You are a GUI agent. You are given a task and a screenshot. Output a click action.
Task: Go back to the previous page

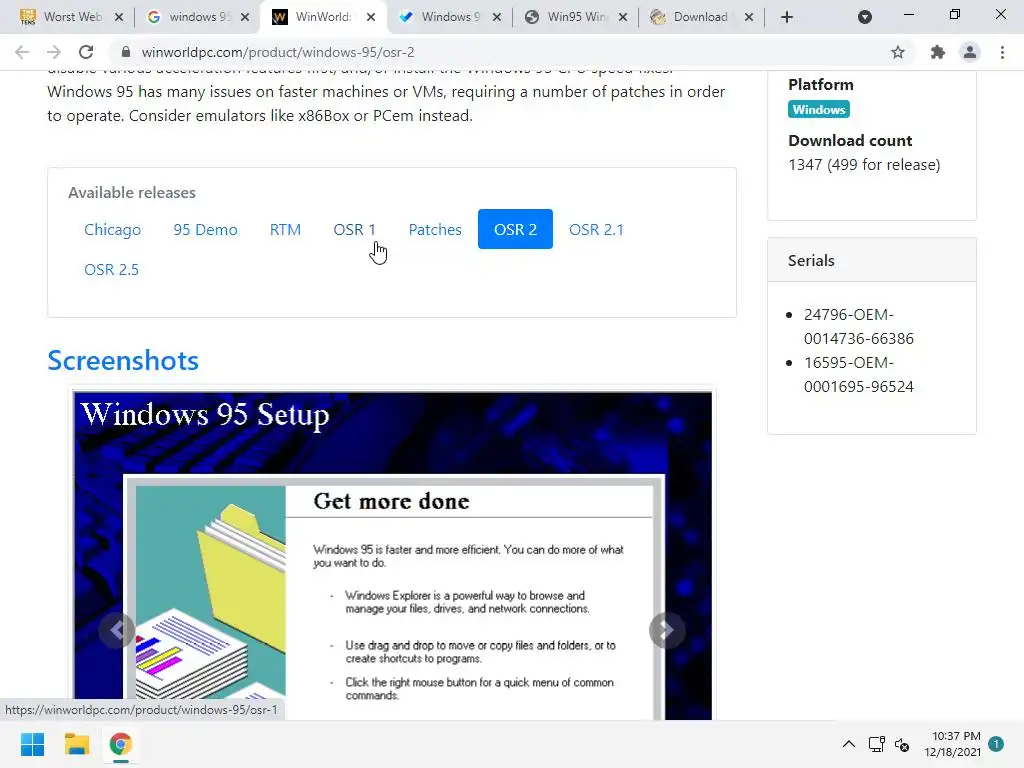click(x=22, y=52)
